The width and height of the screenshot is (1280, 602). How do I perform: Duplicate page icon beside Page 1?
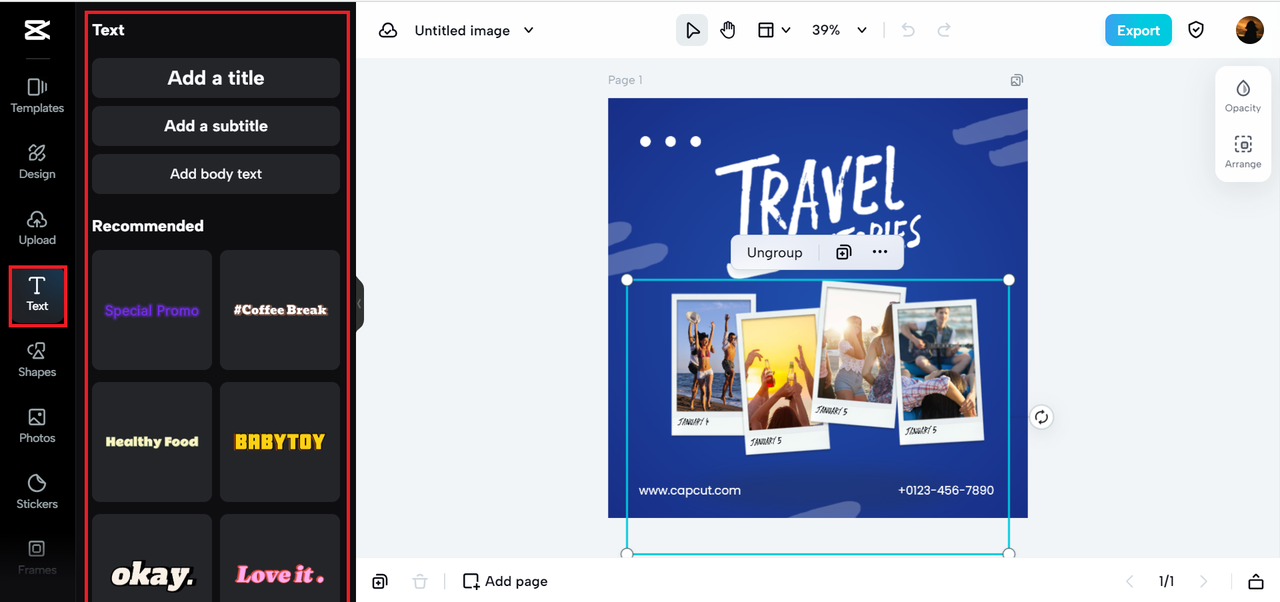[1017, 80]
